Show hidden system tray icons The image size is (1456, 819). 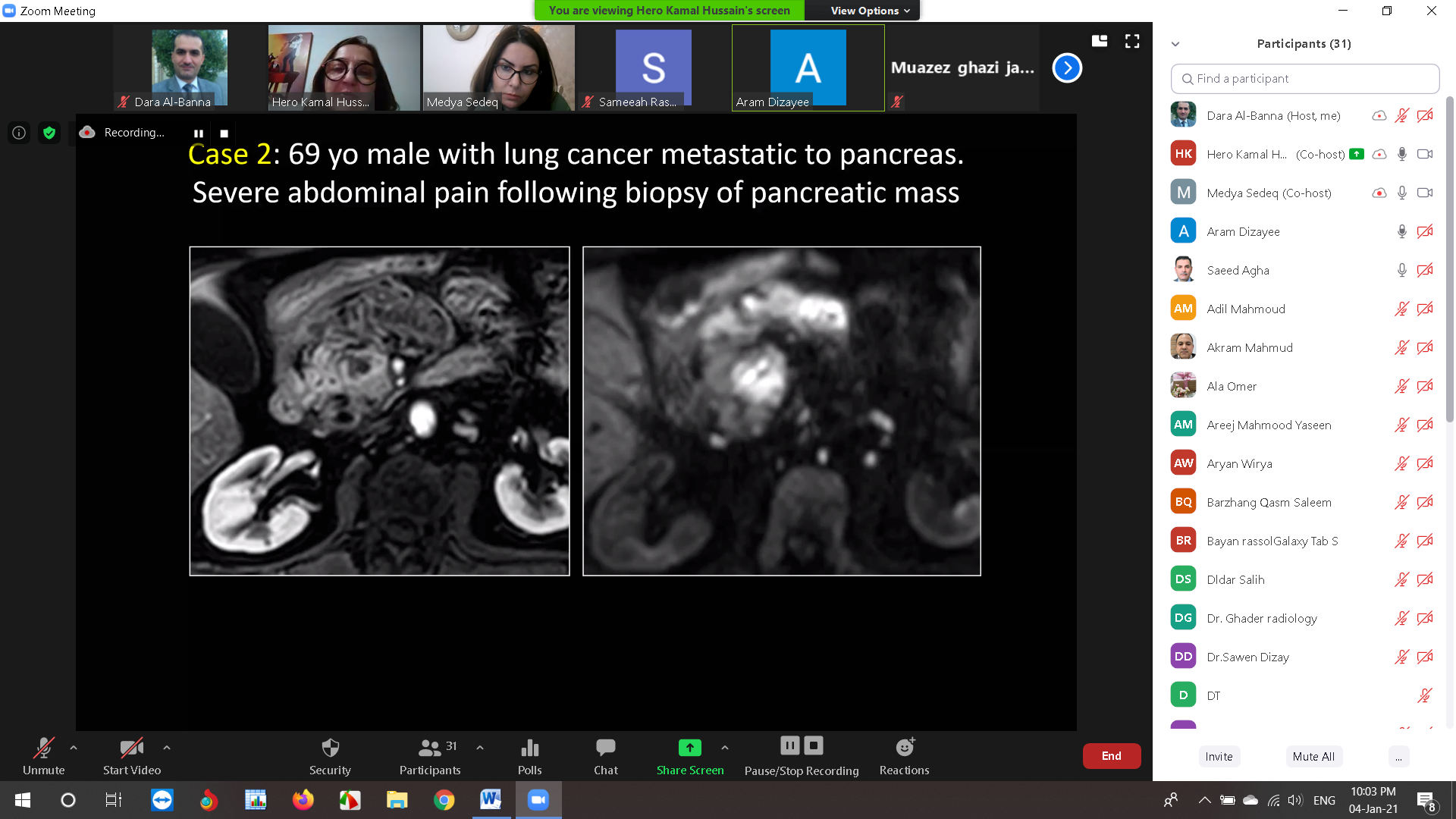point(1204,800)
